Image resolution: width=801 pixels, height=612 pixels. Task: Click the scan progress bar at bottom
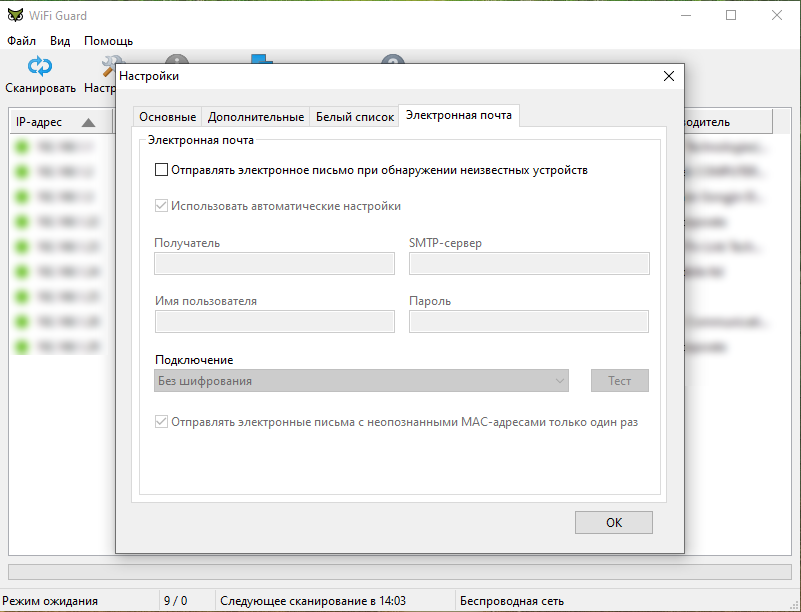400,572
